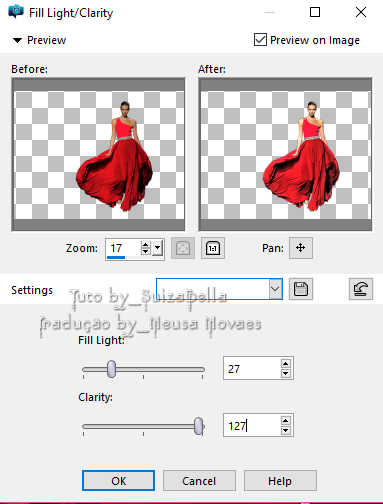Click the After preview image
The width and height of the screenshot is (383, 504).
point(285,154)
